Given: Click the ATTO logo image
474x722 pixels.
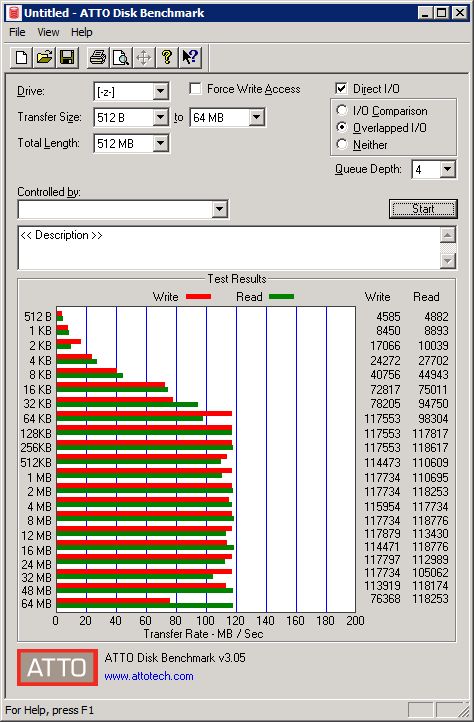Looking at the screenshot, I should pyautogui.click(x=58, y=667).
